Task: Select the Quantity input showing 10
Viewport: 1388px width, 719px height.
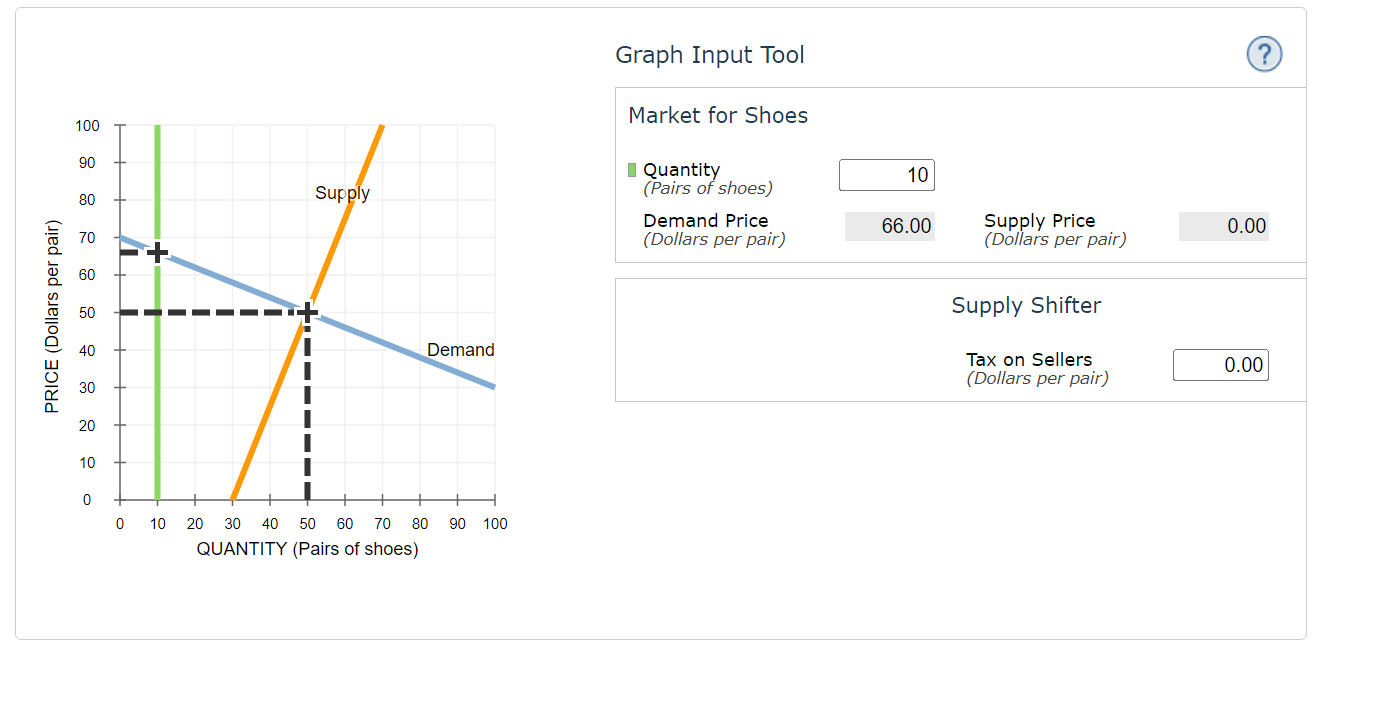Action: pyautogui.click(x=886, y=174)
